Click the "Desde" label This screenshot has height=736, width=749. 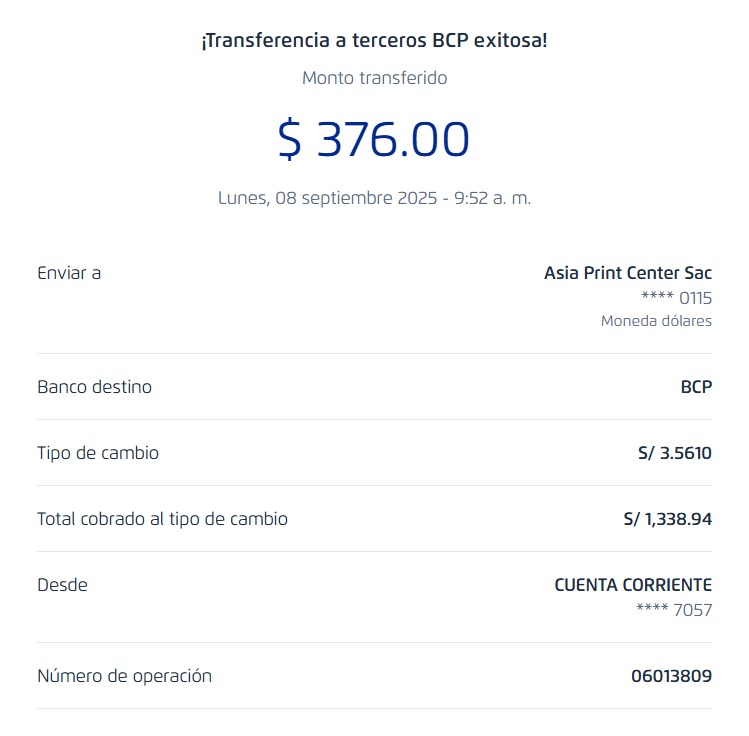pos(62,584)
